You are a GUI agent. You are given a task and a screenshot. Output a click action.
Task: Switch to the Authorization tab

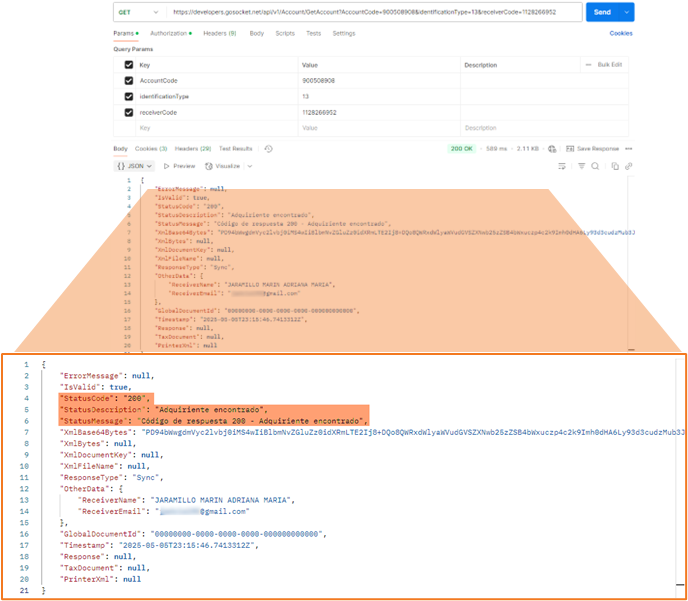click(171, 33)
